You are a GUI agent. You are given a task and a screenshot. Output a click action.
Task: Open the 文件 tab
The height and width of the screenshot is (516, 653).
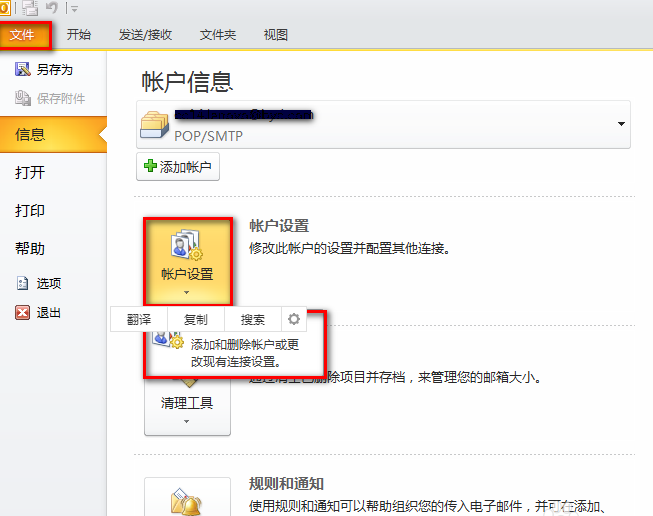pos(23,35)
